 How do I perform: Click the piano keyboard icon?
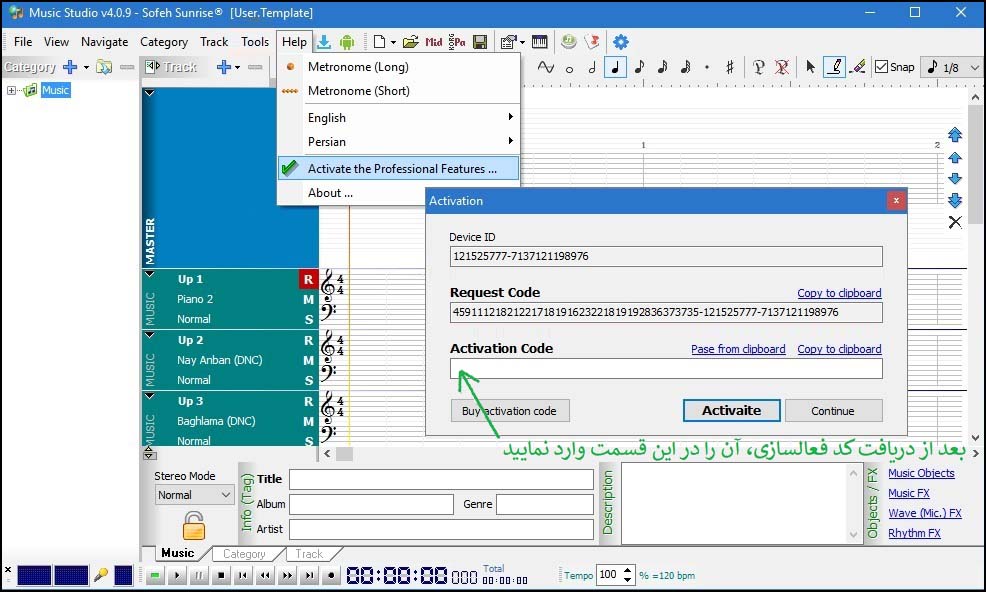[x=540, y=42]
